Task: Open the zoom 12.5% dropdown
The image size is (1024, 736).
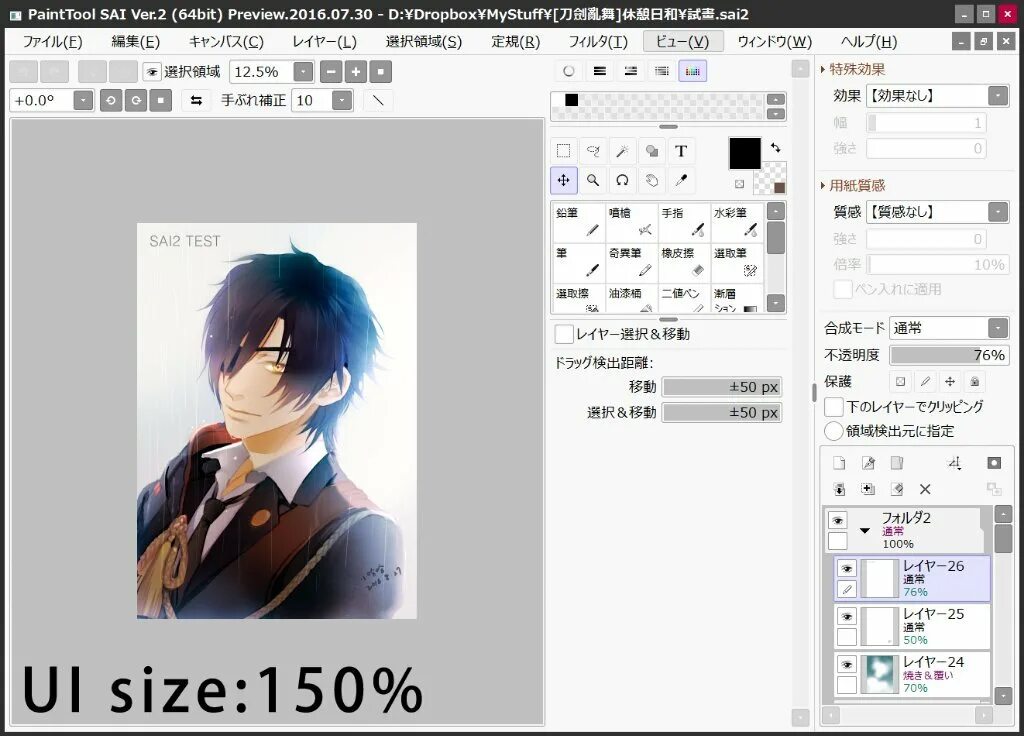Action: click(x=303, y=71)
